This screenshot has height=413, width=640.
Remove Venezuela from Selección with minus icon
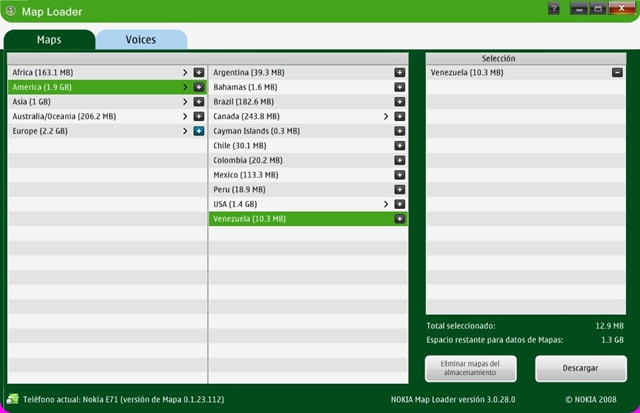(x=617, y=73)
